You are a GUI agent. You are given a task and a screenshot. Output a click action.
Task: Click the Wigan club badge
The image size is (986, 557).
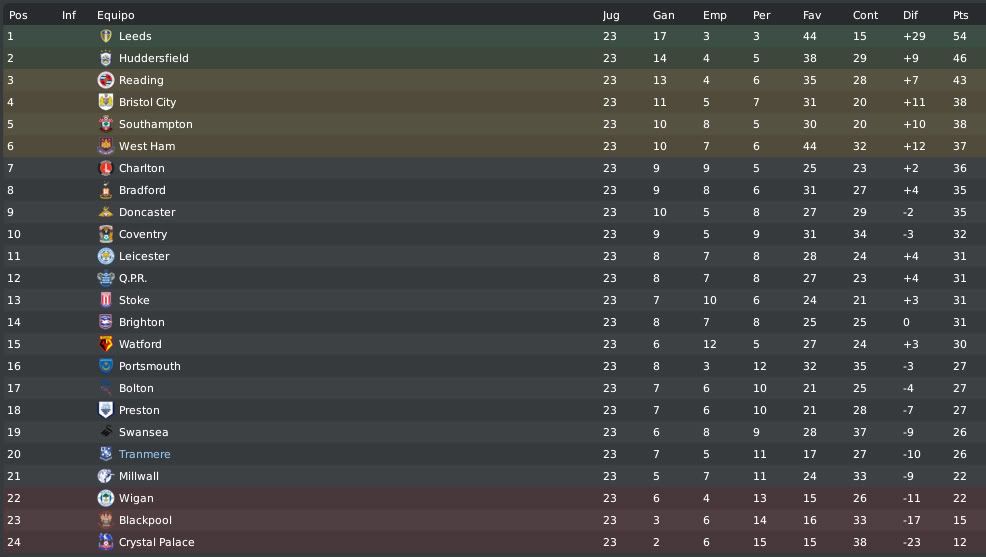tap(106, 499)
